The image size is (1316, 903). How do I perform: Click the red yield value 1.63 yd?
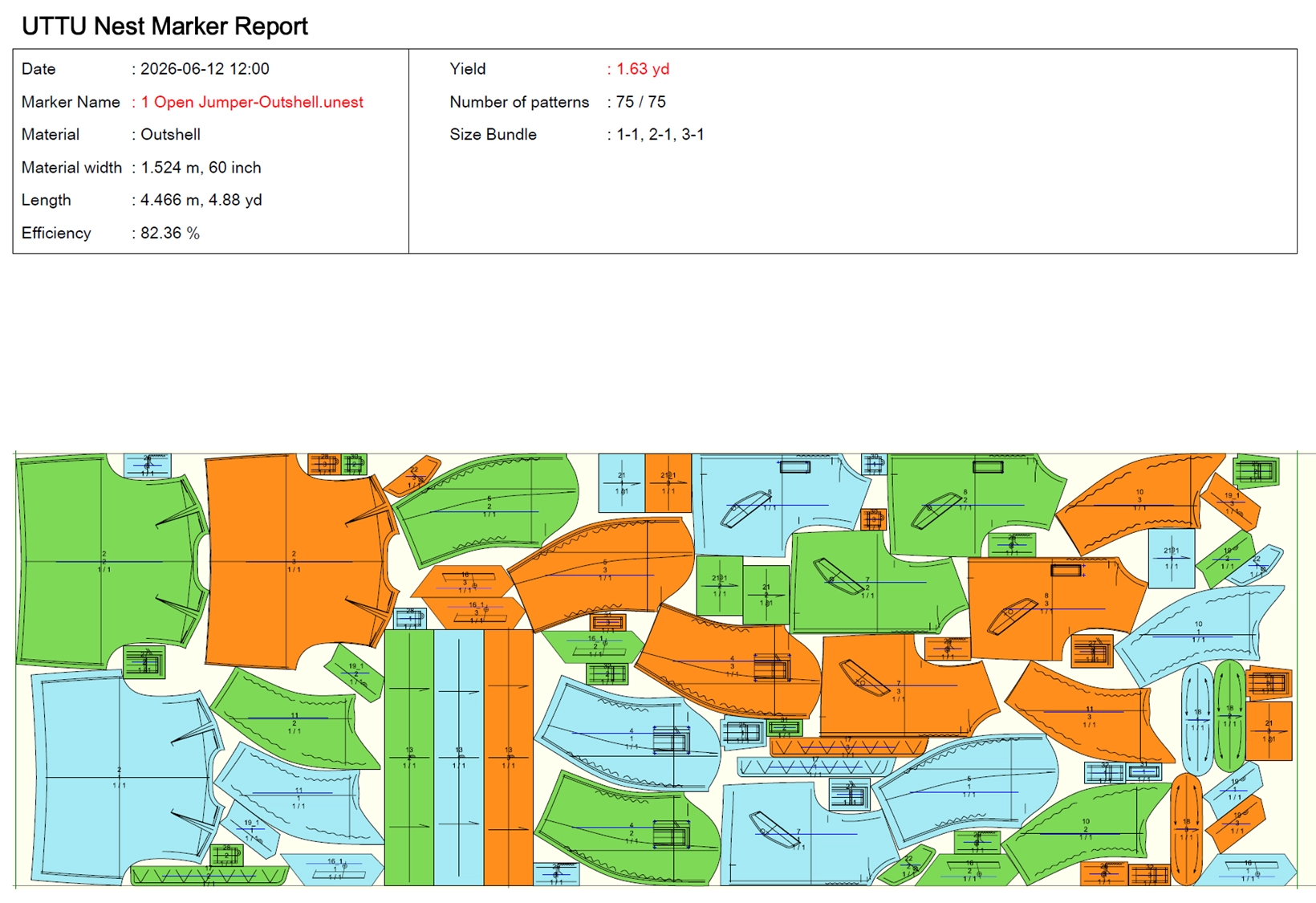pyautogui.click(x=642, y=69)
